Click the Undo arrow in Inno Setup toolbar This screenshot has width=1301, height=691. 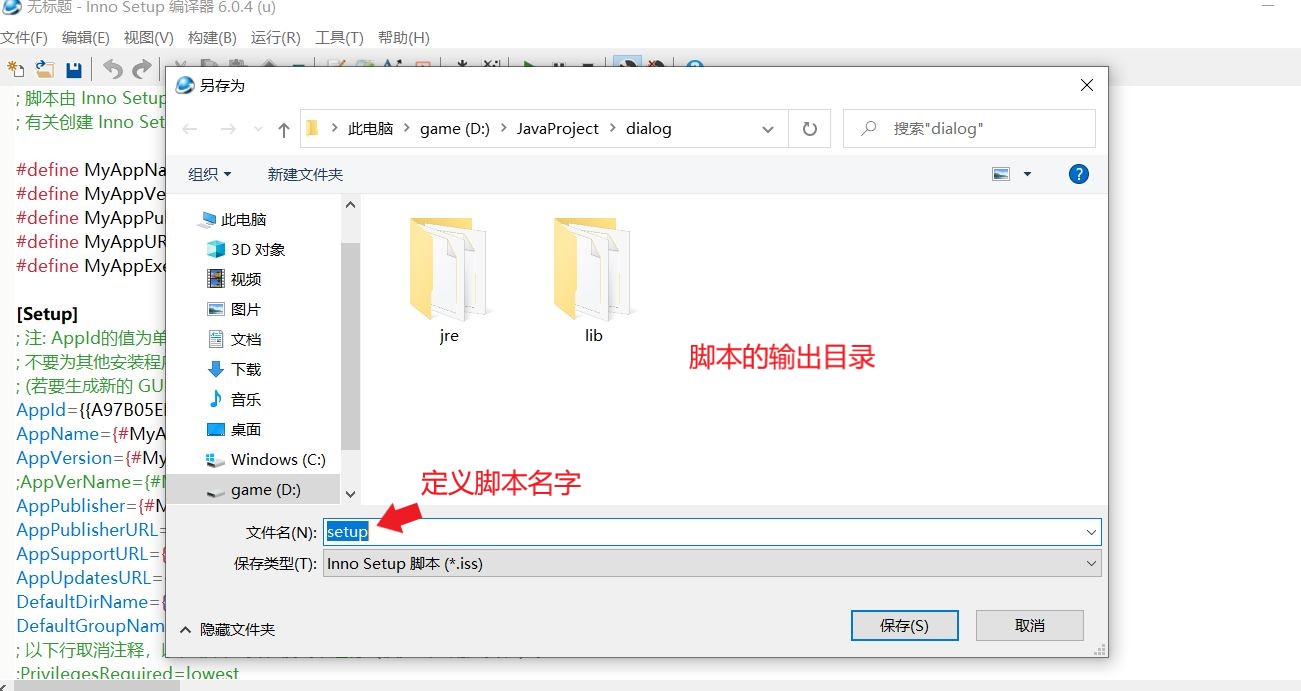click(x=113, y=69)
